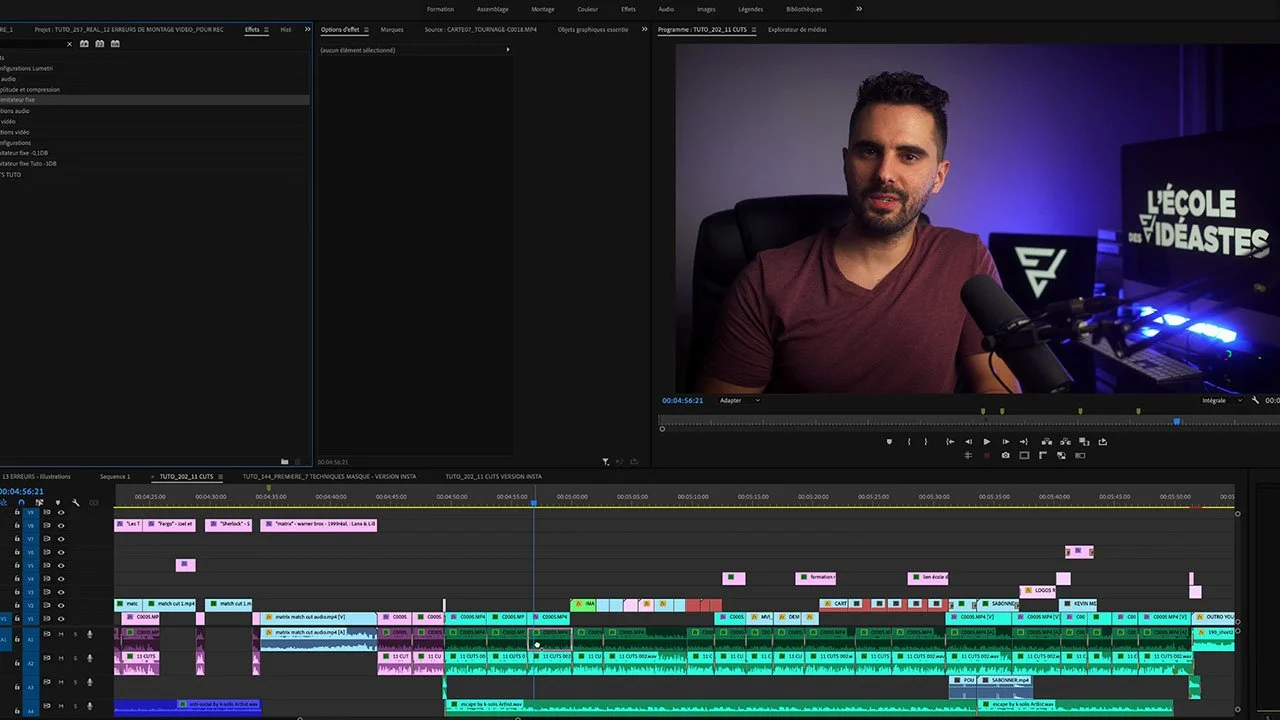
Task: Toggle linked selection in timeline
Action: (x=40, y=502)
